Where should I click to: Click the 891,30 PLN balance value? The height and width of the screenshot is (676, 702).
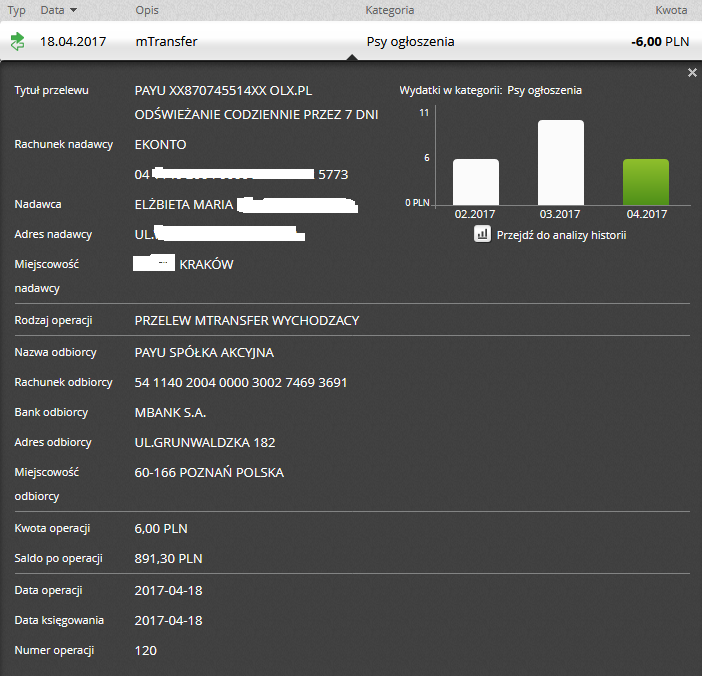tap(168, 558)
